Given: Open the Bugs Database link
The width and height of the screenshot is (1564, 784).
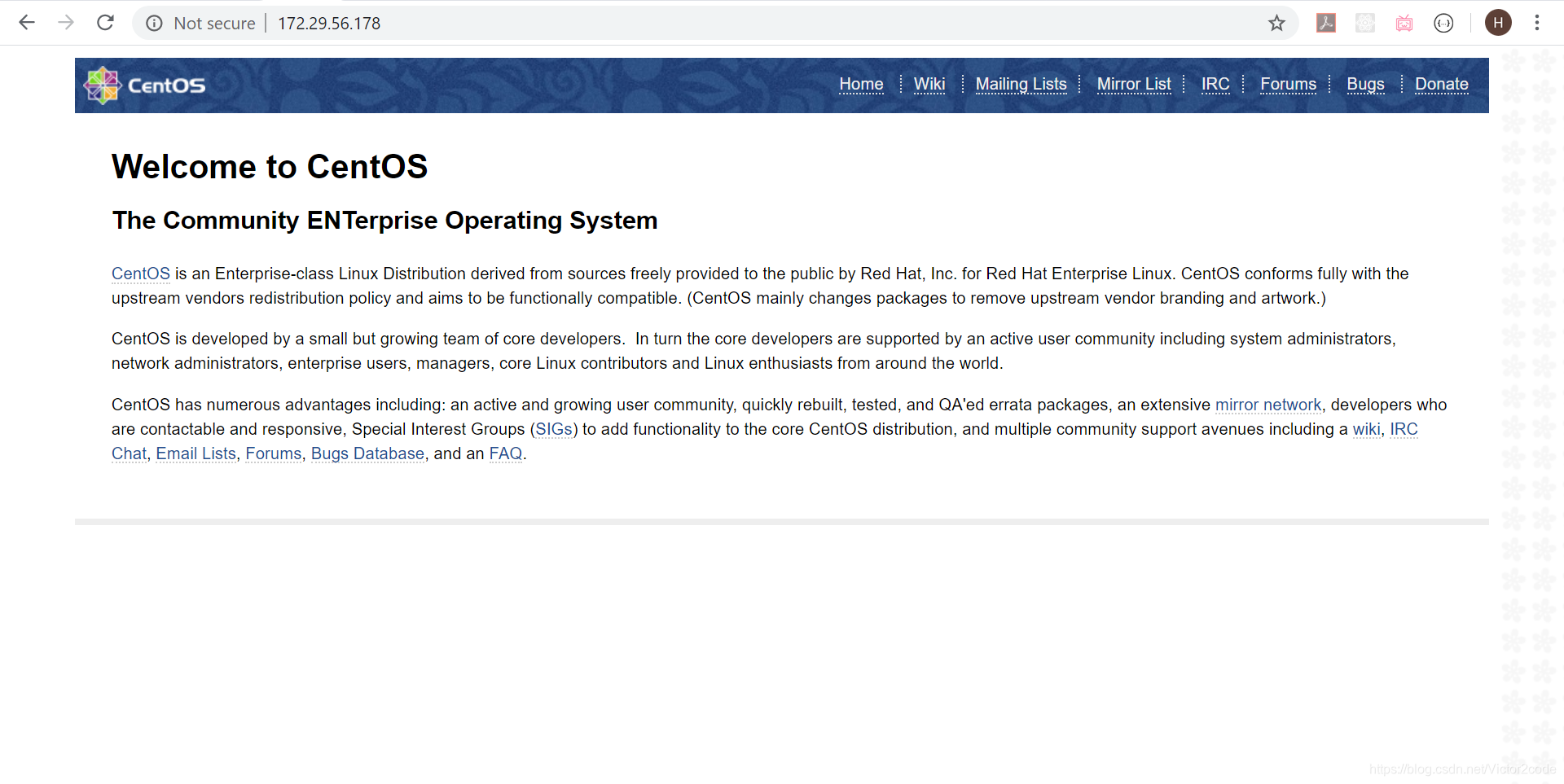Looking at the screenshot, I should [367, 453].
